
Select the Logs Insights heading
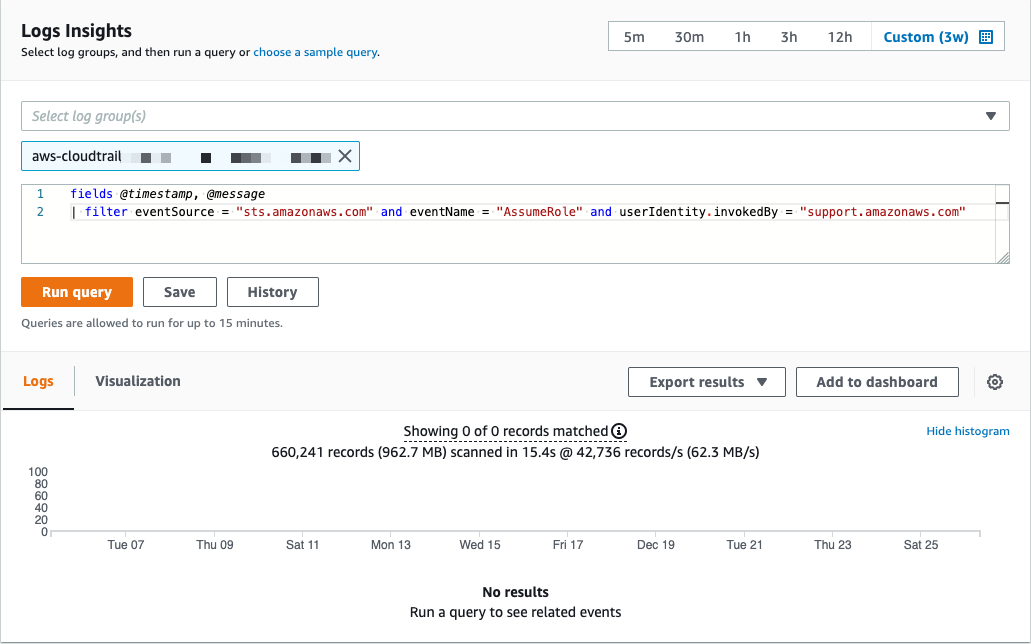click(76, 31)
